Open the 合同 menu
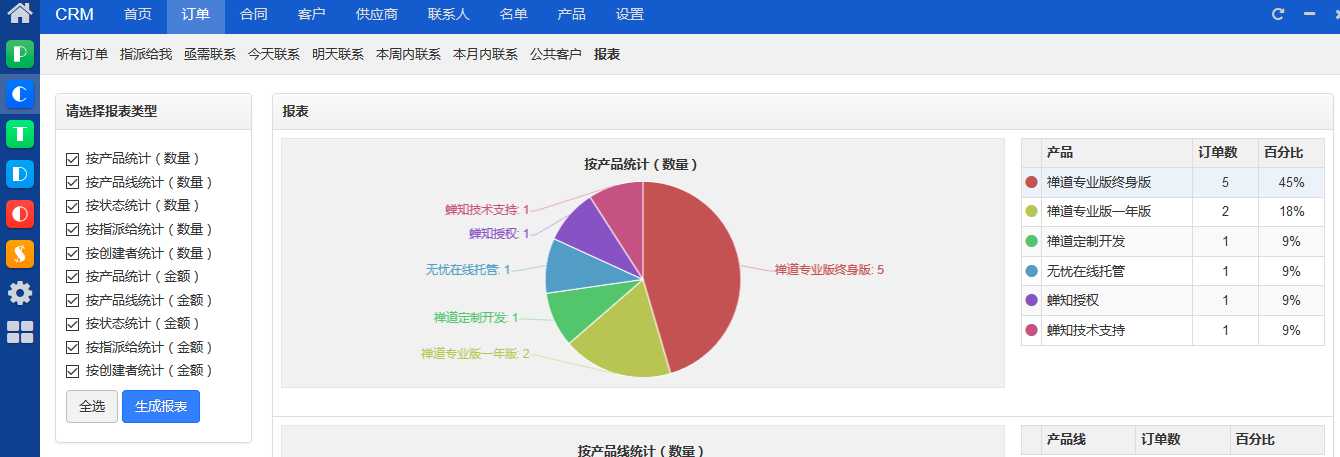 [254, 15]
